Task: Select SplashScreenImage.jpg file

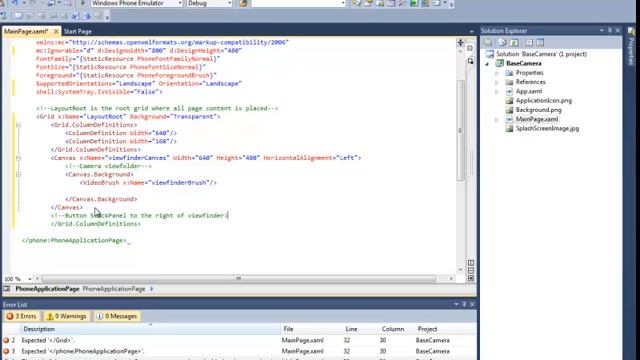Action: 547,129
